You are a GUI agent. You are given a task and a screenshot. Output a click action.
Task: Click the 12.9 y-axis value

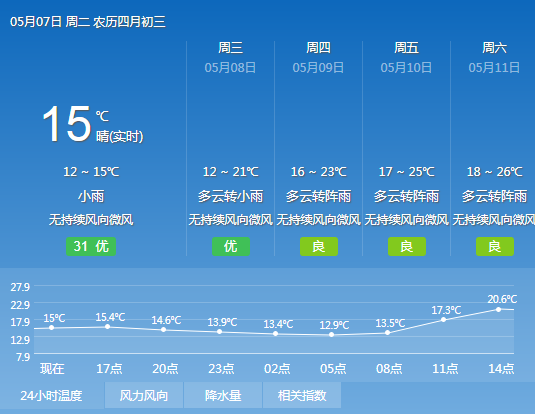tap(20, 340)
